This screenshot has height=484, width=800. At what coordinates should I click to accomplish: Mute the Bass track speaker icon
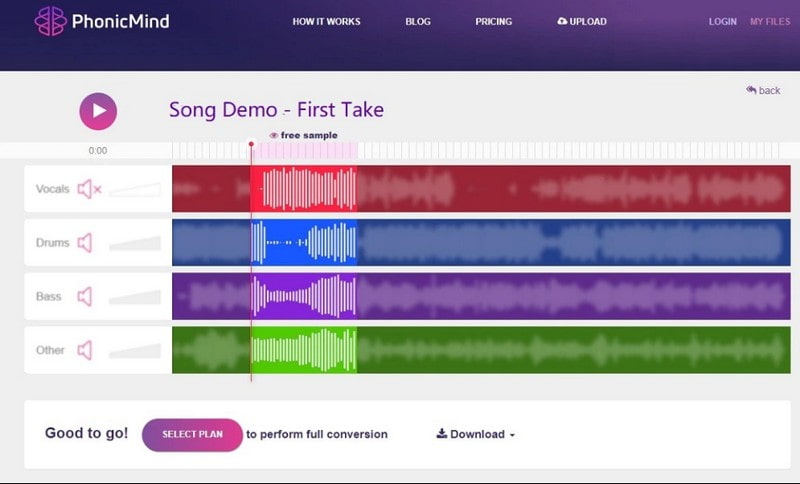pos(85,297)
